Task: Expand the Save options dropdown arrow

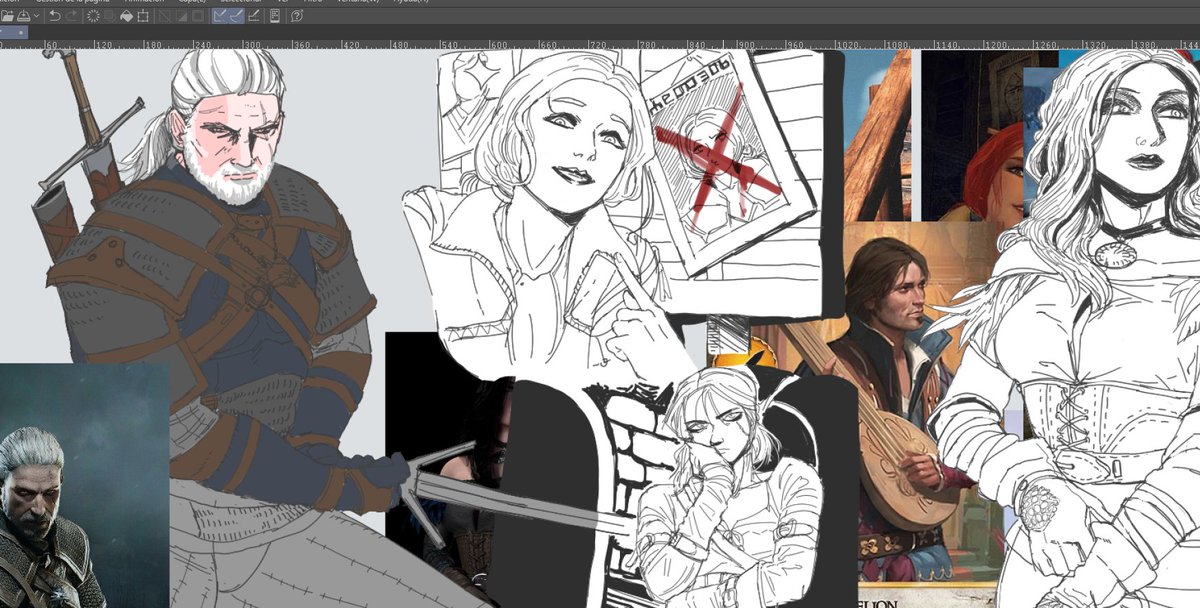Action: coord(36,16)
